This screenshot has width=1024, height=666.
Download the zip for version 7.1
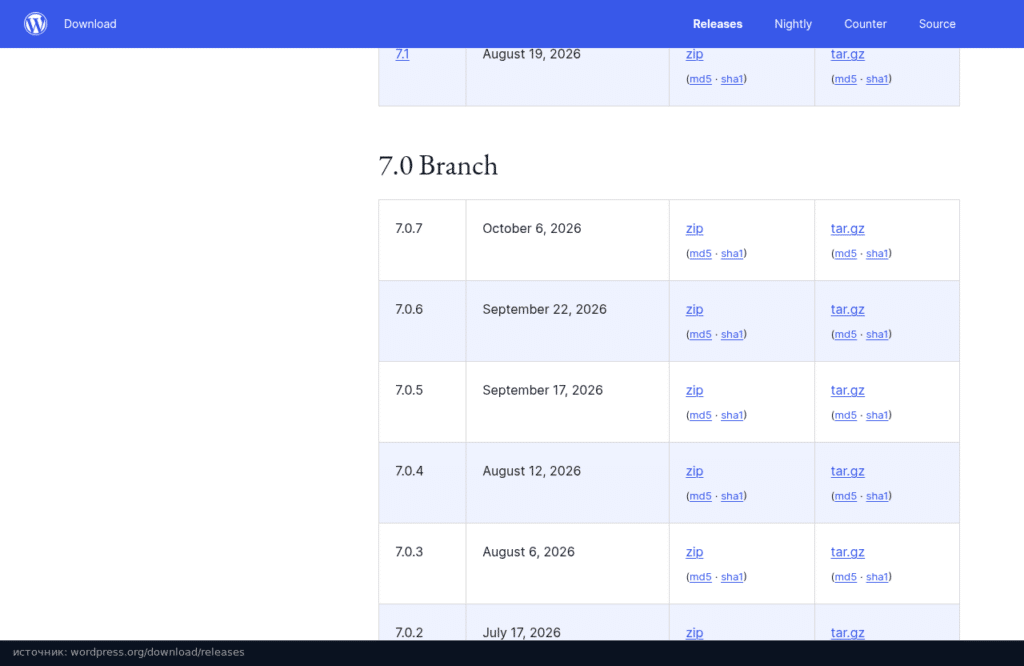(x=694, y=54)
